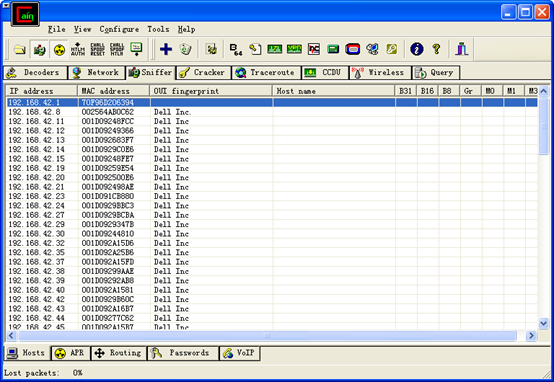Click the VNC password decoder icon
The height and width of the screenshot is (382, 554).
[x=314, y=49]
